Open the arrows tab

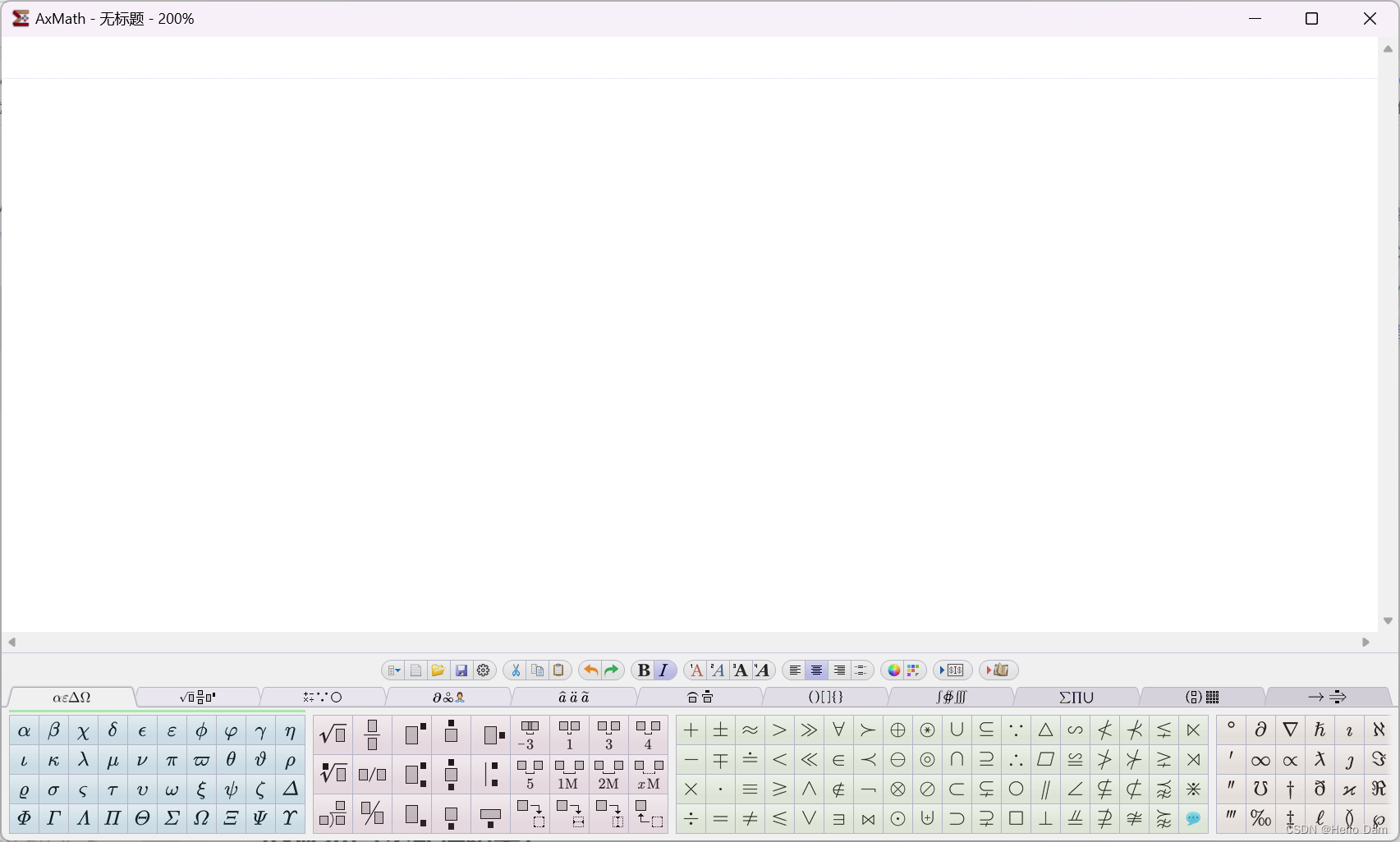pos(1328,698)
